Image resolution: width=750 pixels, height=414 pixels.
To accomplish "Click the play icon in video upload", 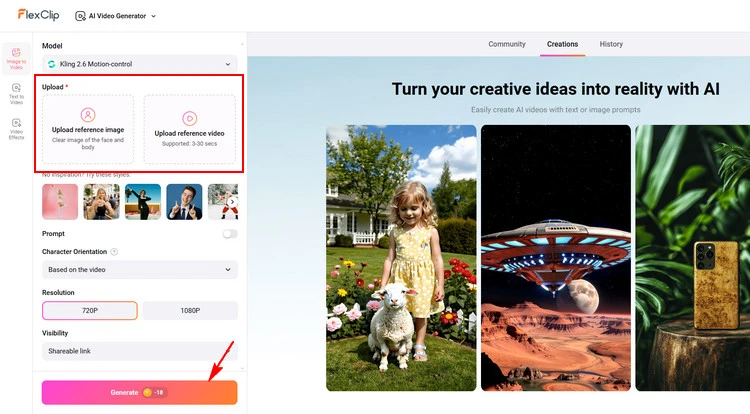I will tap(189, 118).
